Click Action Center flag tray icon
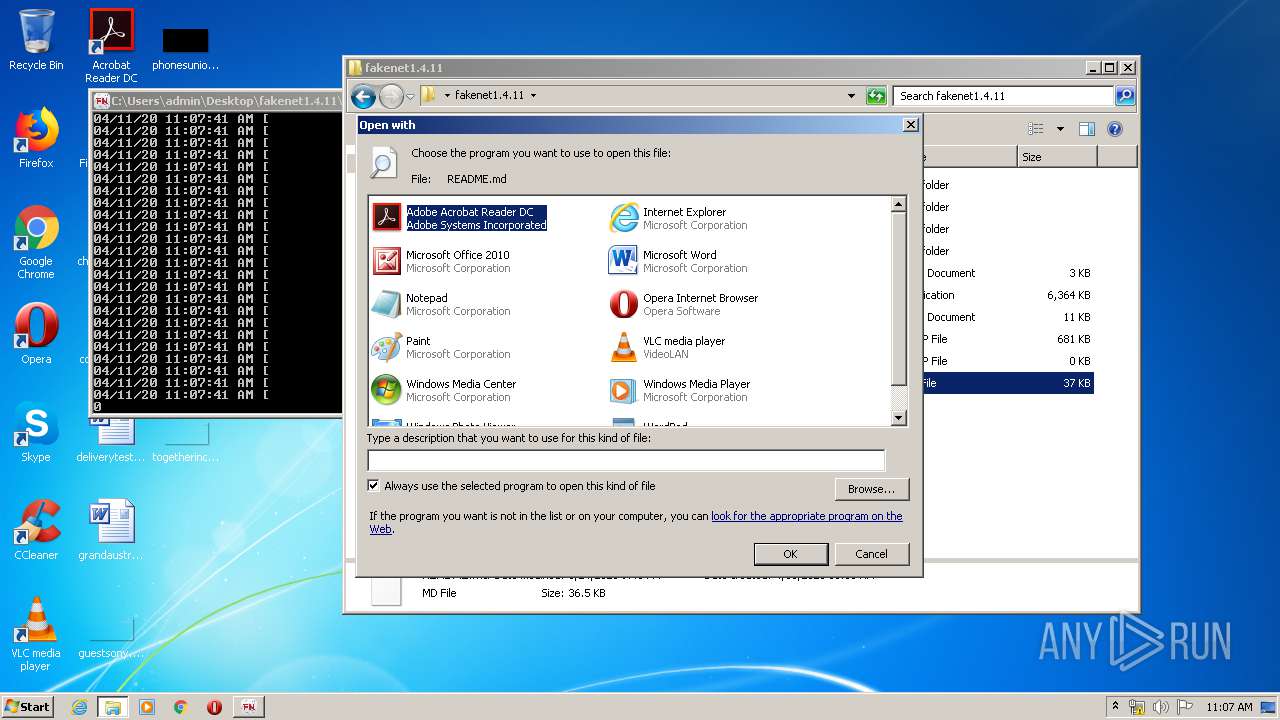The width and height of the screenshot is (1280, 720). pos(1183,707)
